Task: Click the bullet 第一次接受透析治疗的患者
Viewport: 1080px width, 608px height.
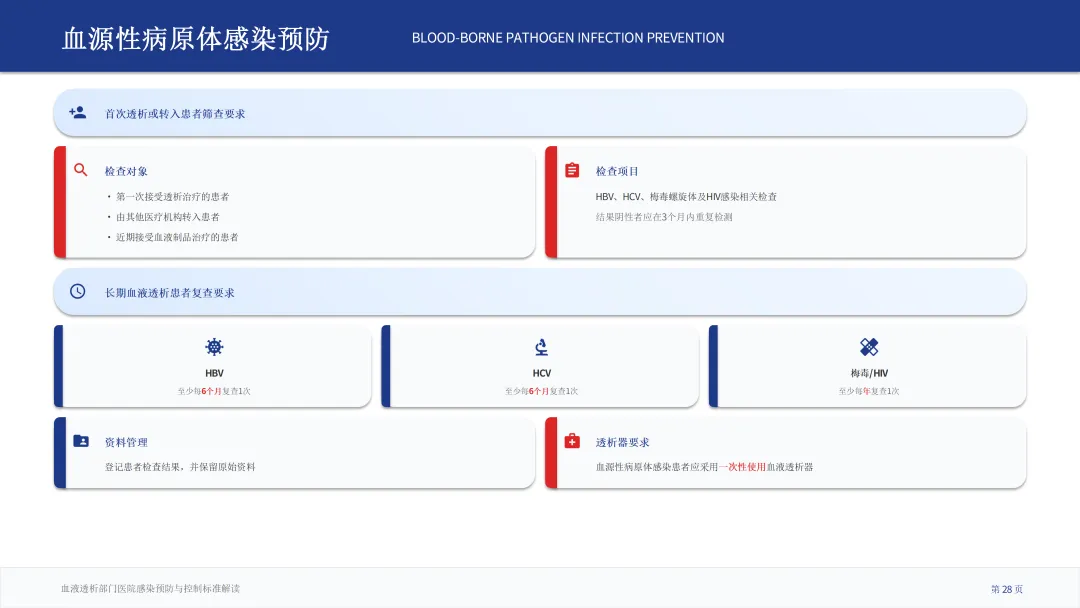Action: pyautogui.click(x=172, y=197)
